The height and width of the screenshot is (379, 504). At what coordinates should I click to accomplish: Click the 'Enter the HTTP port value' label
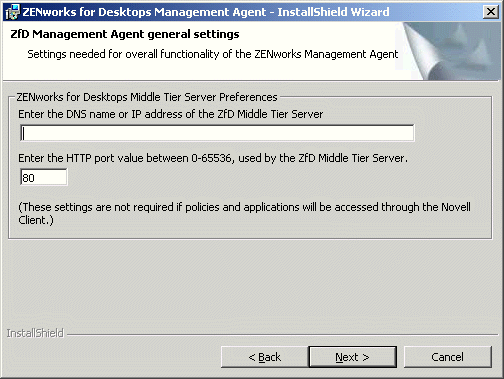(x=213, y=158)
